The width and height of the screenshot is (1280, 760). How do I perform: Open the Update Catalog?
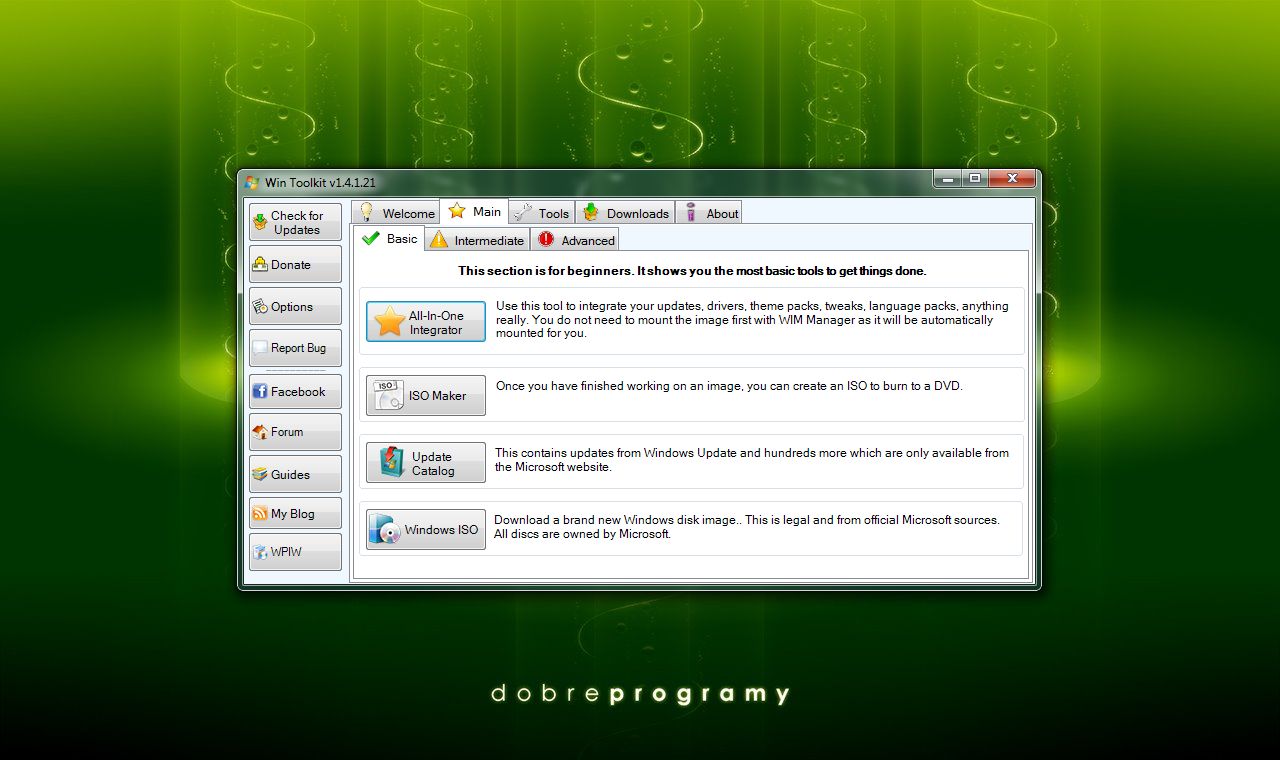426,463
